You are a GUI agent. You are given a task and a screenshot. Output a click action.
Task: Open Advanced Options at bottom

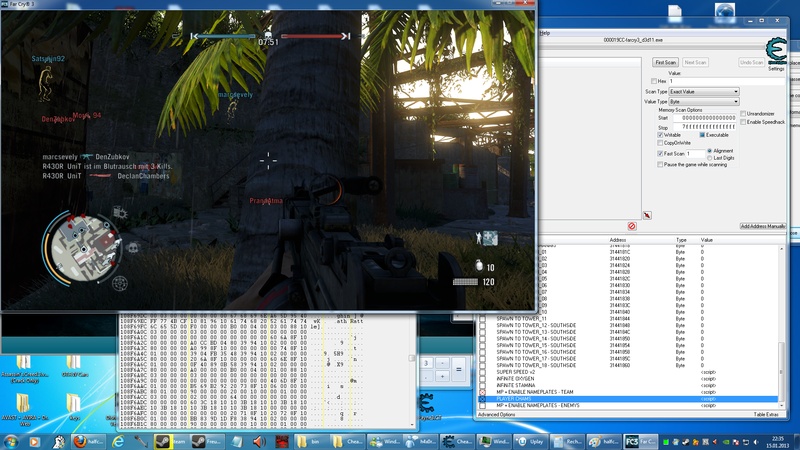496,414
